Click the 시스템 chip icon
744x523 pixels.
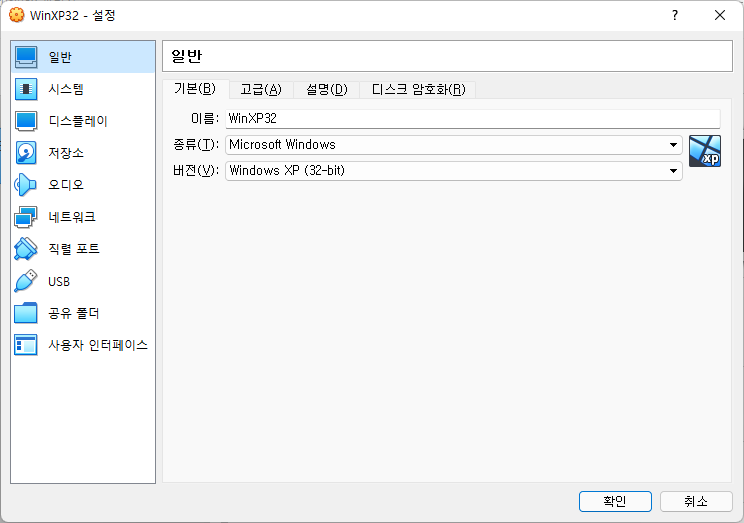[x=26, y=89]
